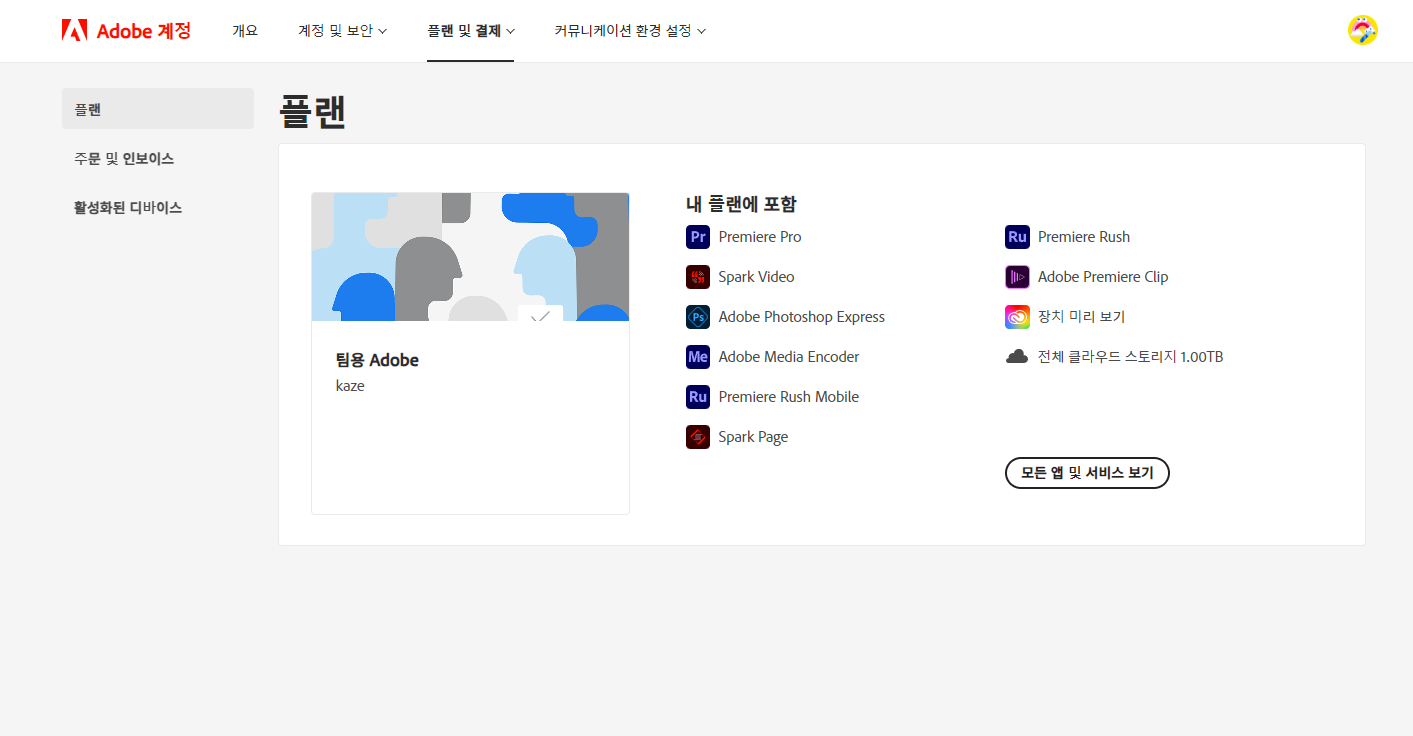Click the Creative Cloud 장치 미리 보기 icon

point(1017,317)
